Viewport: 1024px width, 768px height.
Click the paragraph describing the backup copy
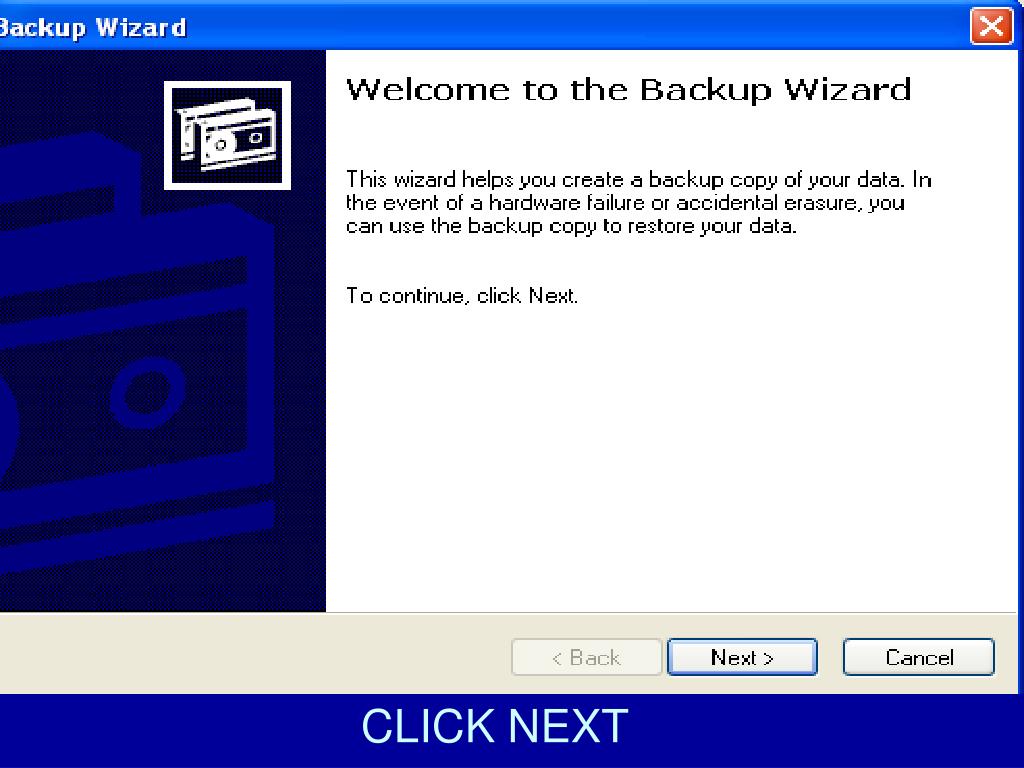[x=639, y=202]
